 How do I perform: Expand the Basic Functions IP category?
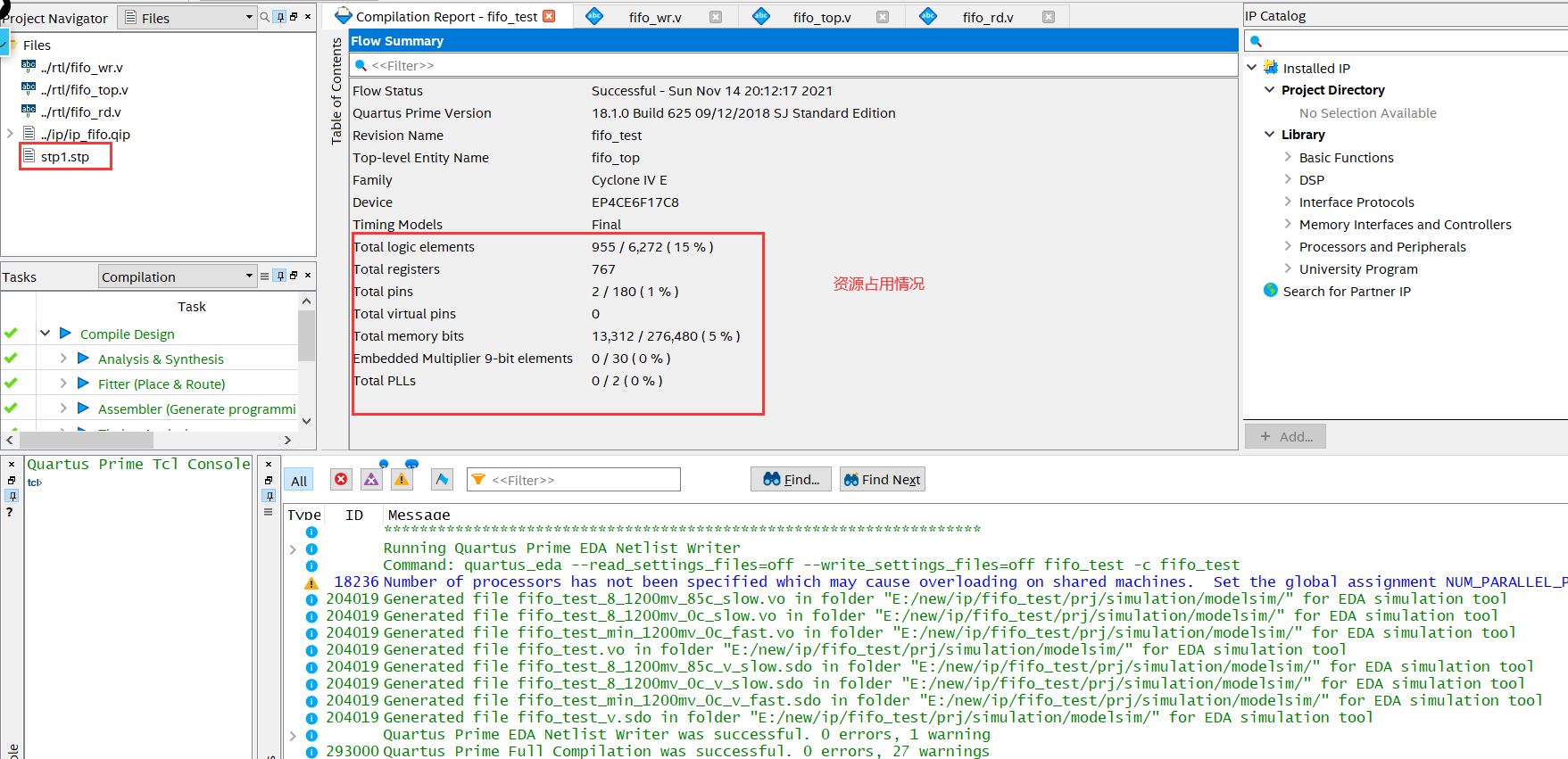pos(1288,157)
